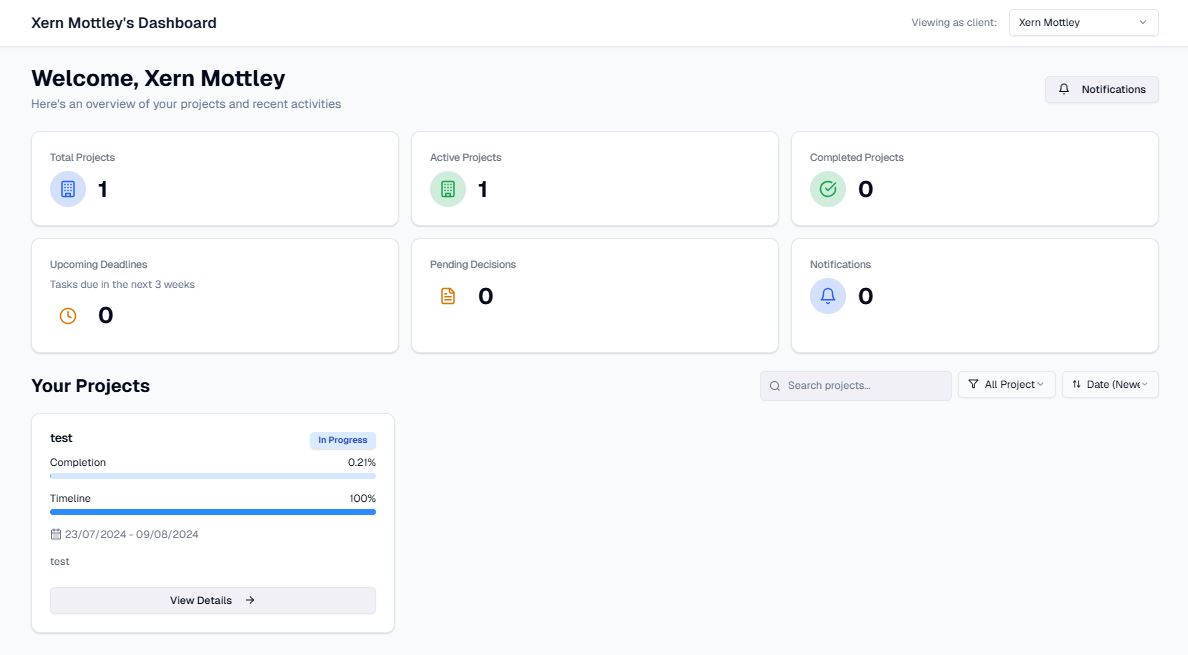Click inside the Search projects field
The image size is (1188, 655).
point(855,385)
